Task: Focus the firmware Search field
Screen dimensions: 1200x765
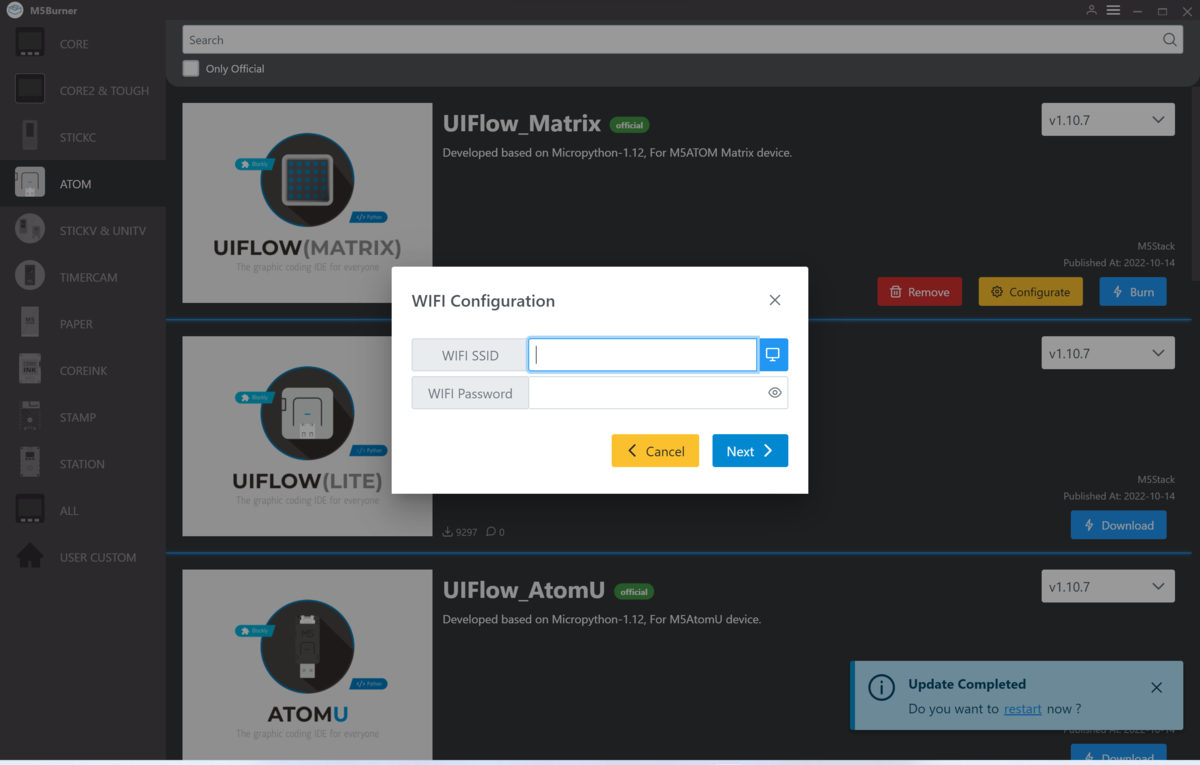Action: point(683,40)
